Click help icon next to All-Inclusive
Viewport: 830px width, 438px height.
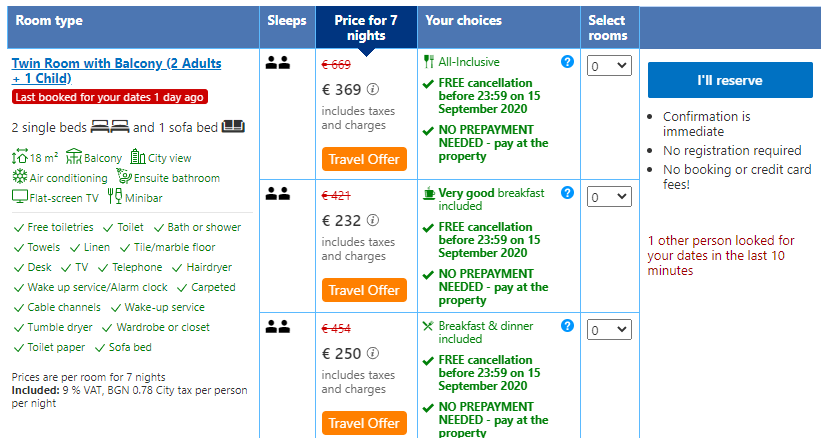[568, 62]
